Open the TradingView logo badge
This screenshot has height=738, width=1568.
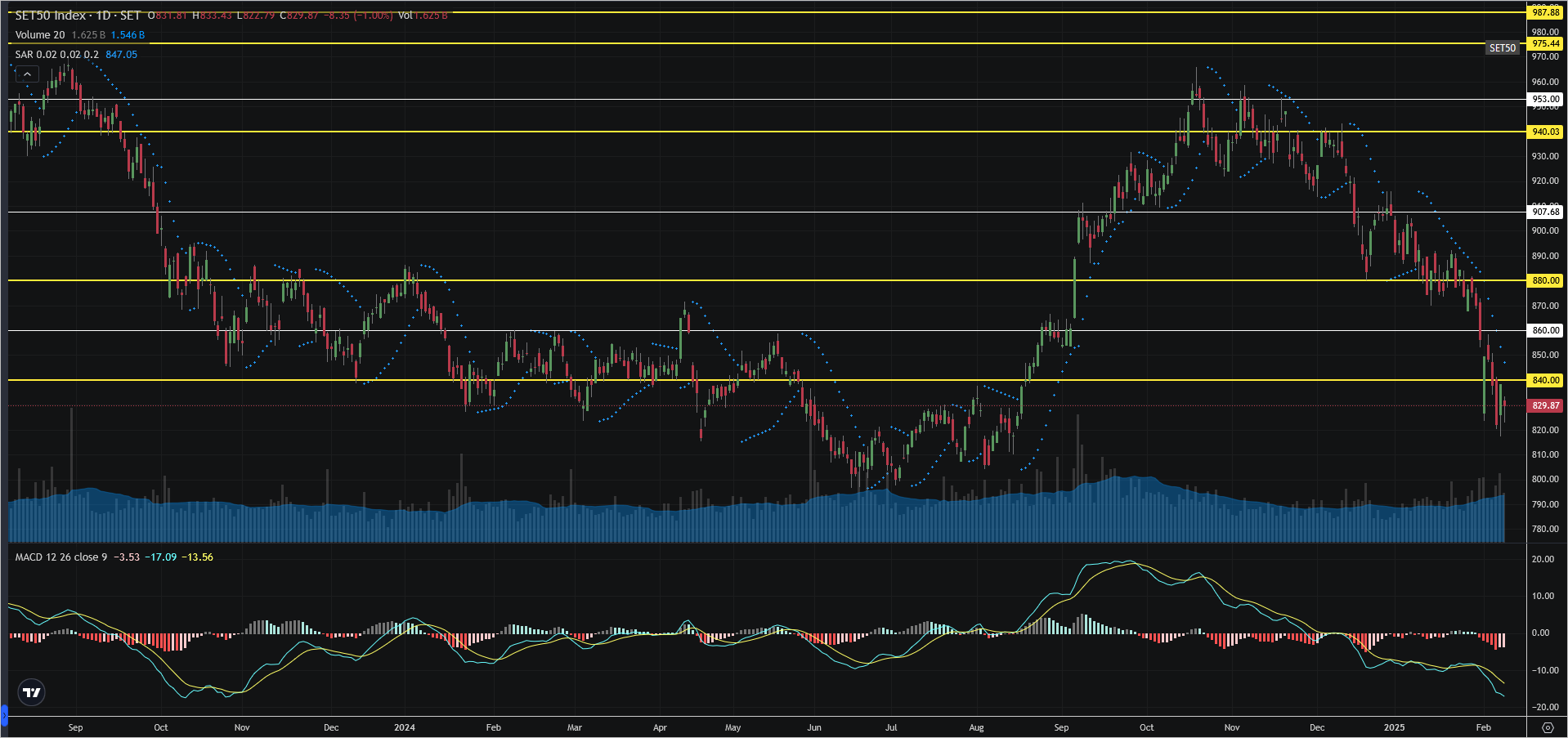(x=32, y=693)
